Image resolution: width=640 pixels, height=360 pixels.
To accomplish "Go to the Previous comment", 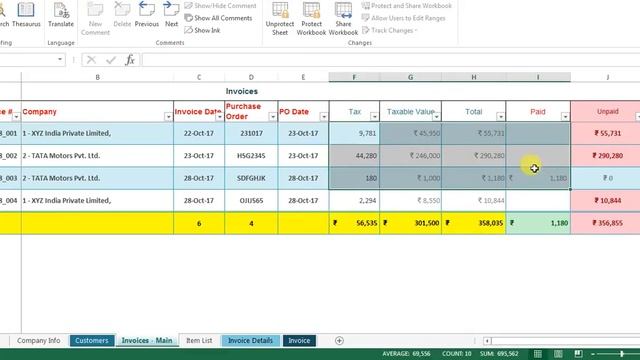I will [147, 15].
